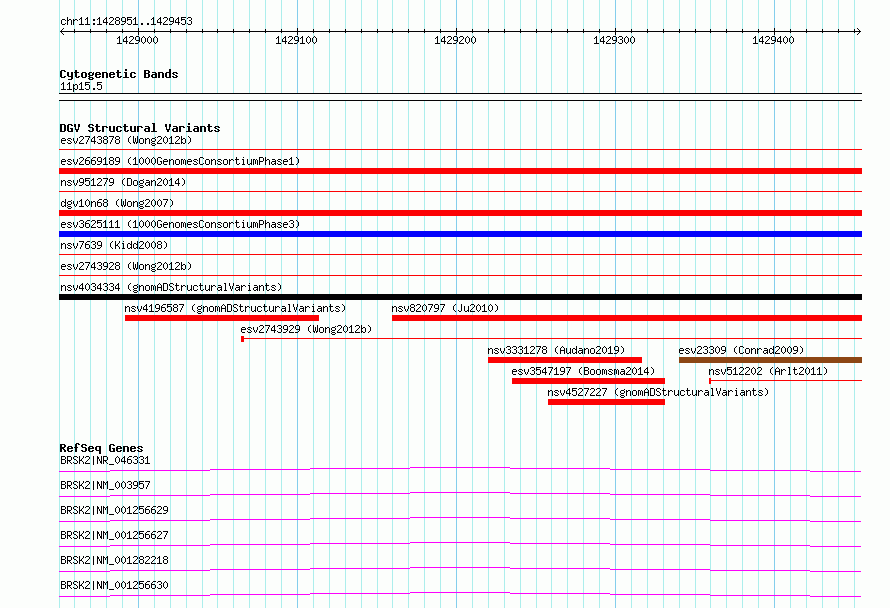The width and height of the screenshot is (890, 608).
Task: Click the RefSeq Genes track title
Action: pyautogui.click(x=101, y=448)
